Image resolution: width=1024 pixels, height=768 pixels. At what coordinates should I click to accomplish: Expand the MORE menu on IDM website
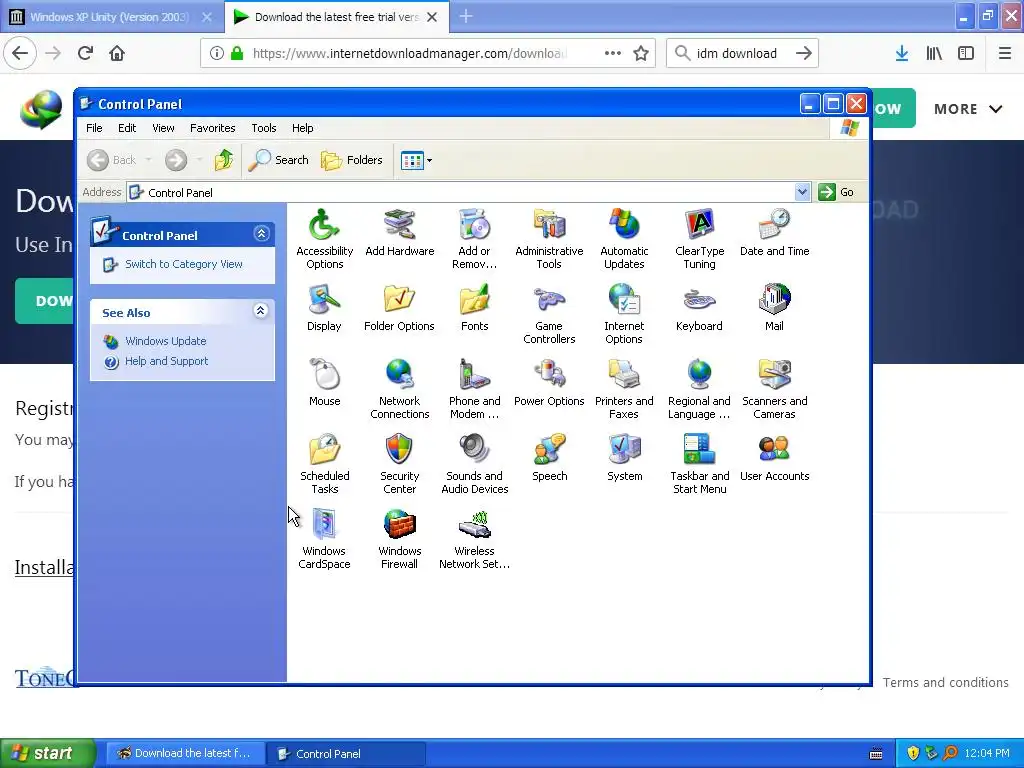pyautogui.click(x=968, y=109)
